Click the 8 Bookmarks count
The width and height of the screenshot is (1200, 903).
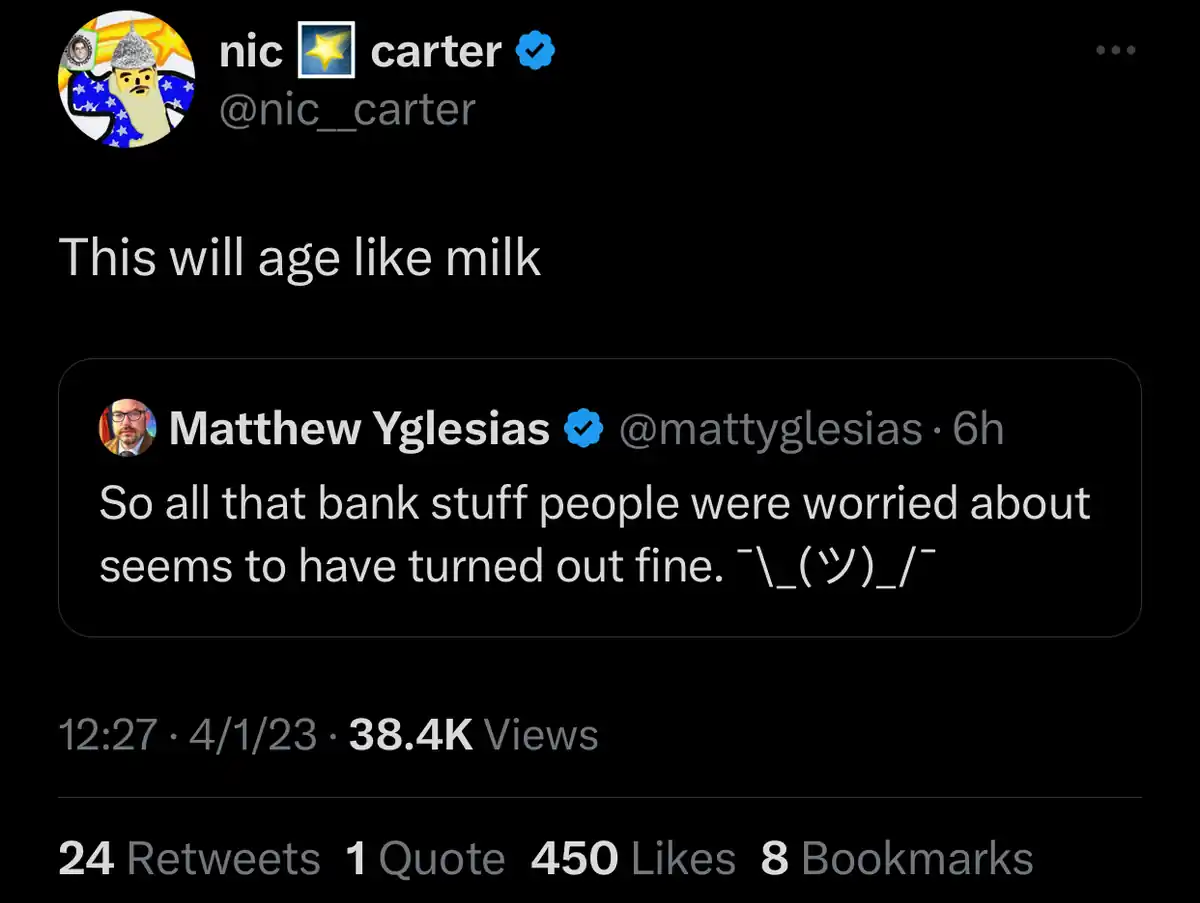tap(897, 859)
